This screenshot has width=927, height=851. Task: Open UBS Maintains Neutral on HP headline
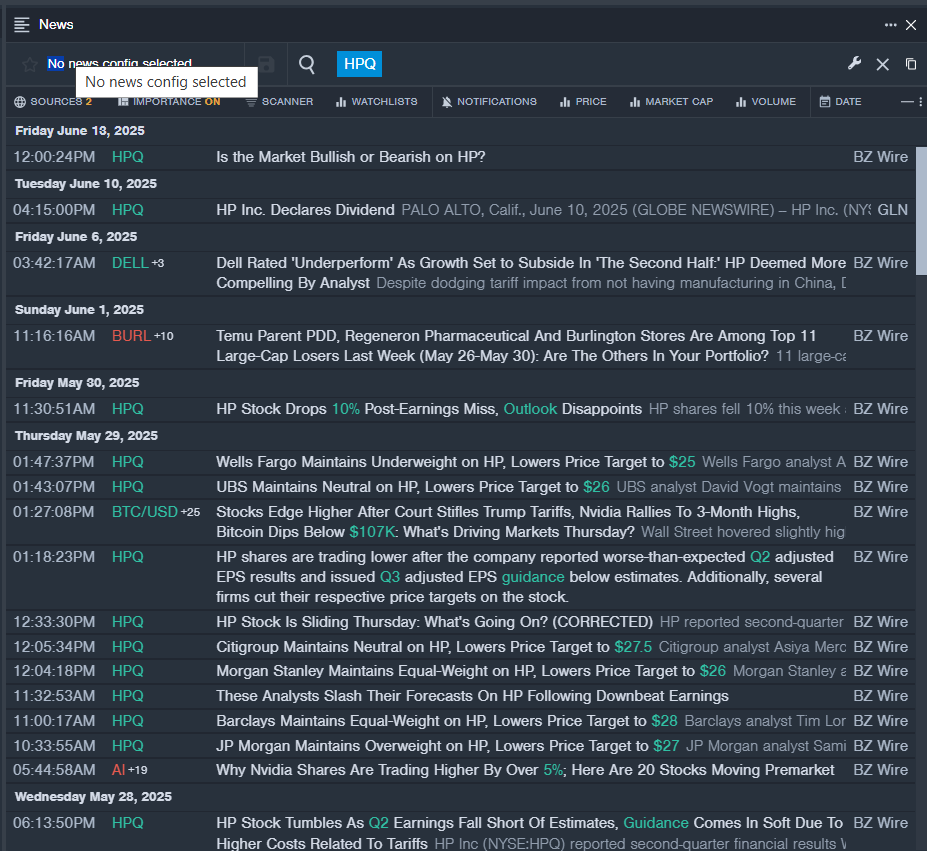coord(413,487)
